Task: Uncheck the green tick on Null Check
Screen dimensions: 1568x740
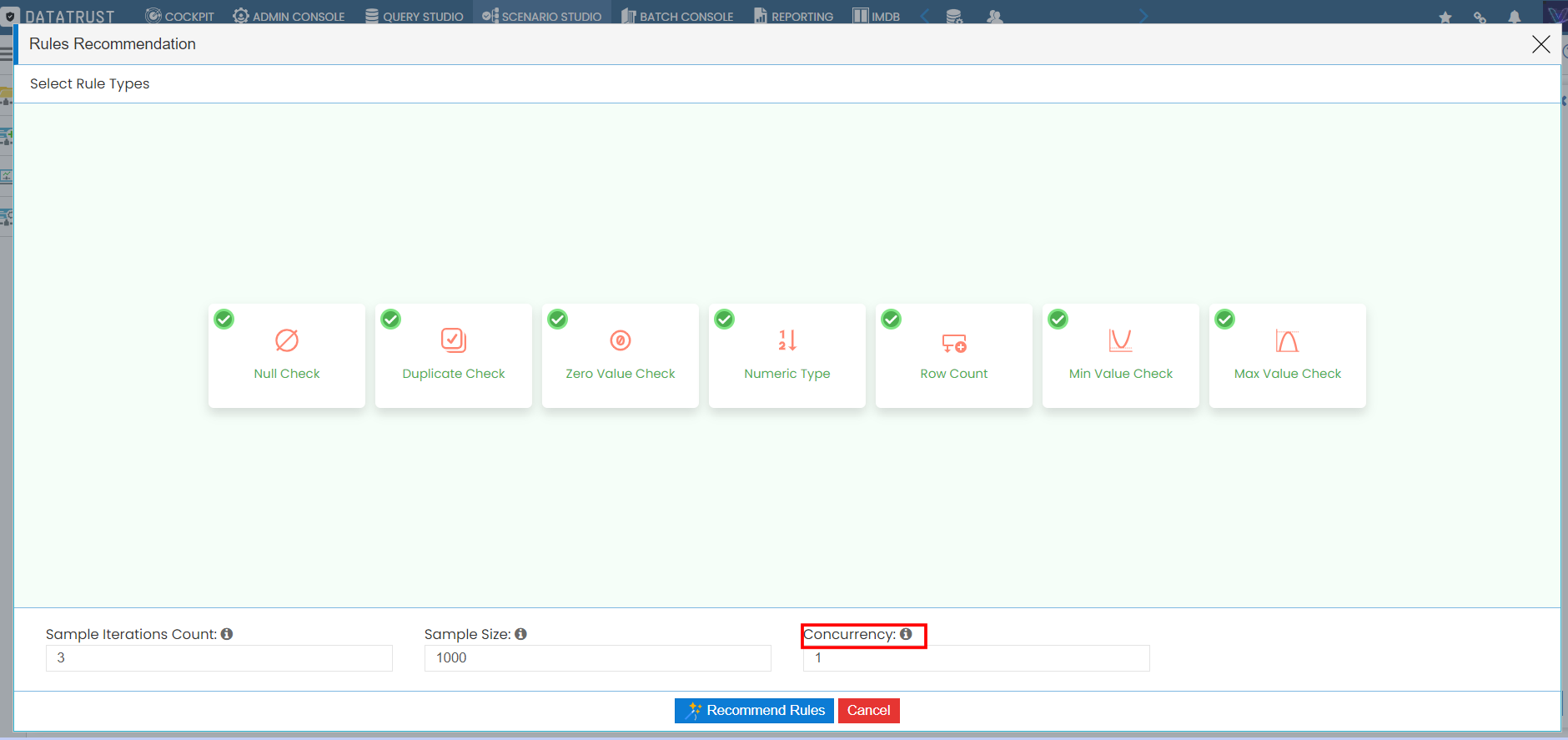Action: [224, 320]
